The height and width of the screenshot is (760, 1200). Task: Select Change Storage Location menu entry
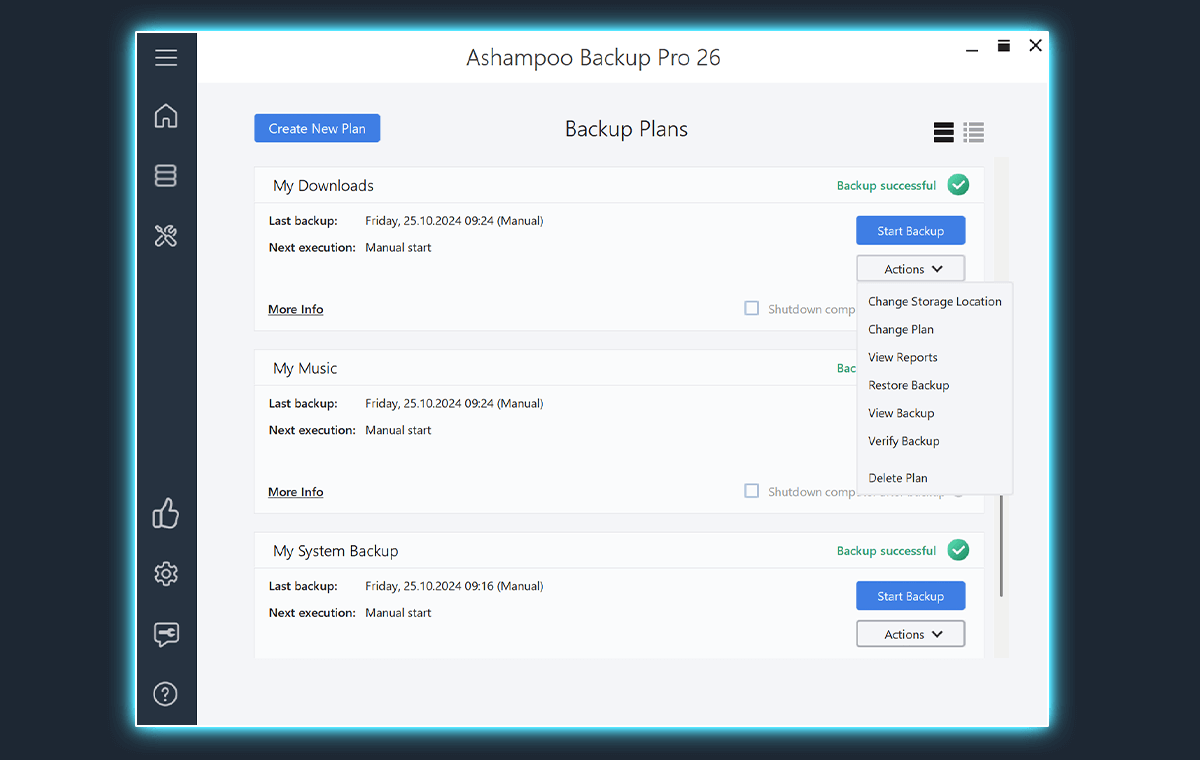pyautogui.click(x=934, y=301)
